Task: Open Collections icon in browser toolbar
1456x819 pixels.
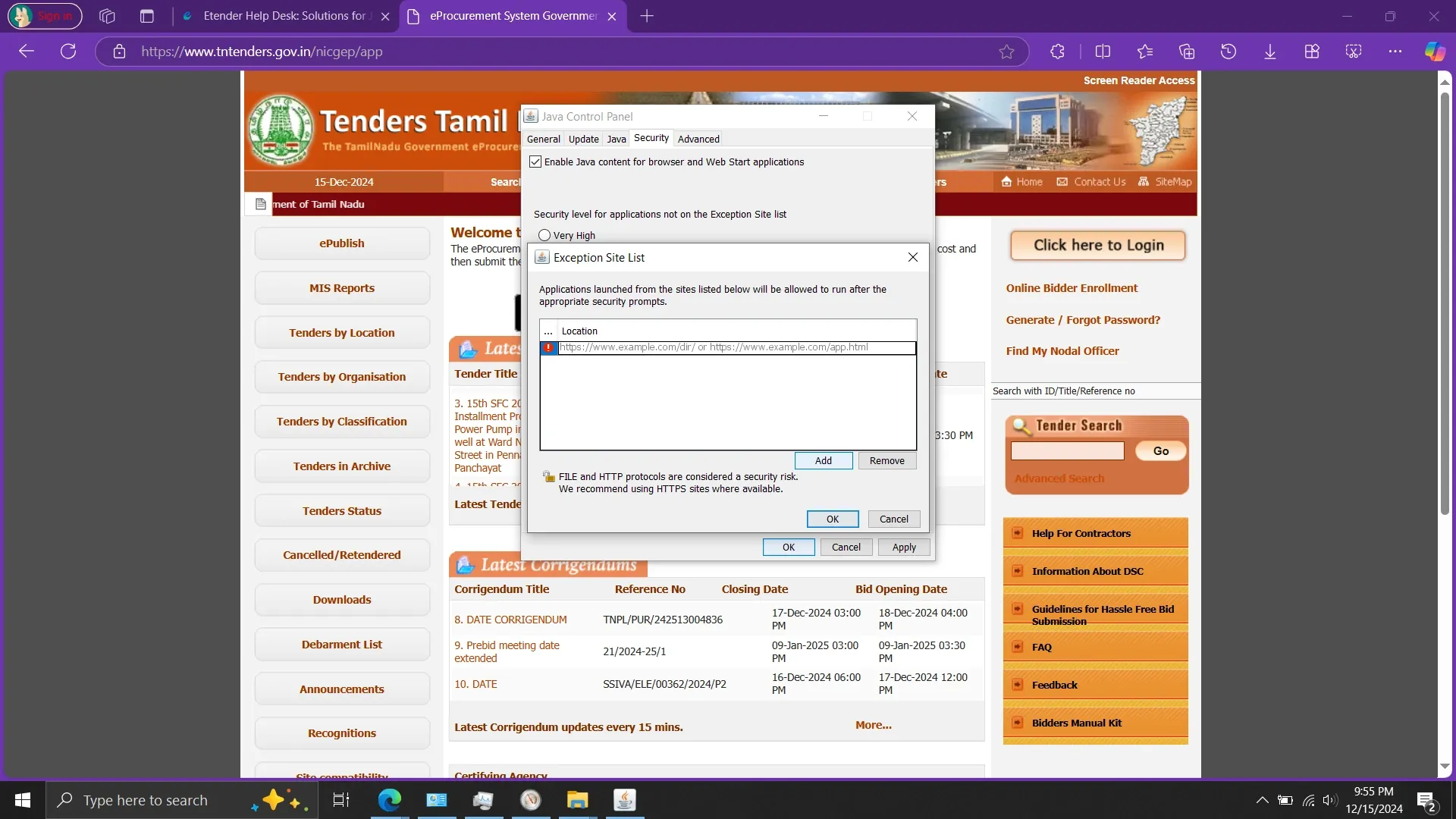Action: tap(1187, 52)
